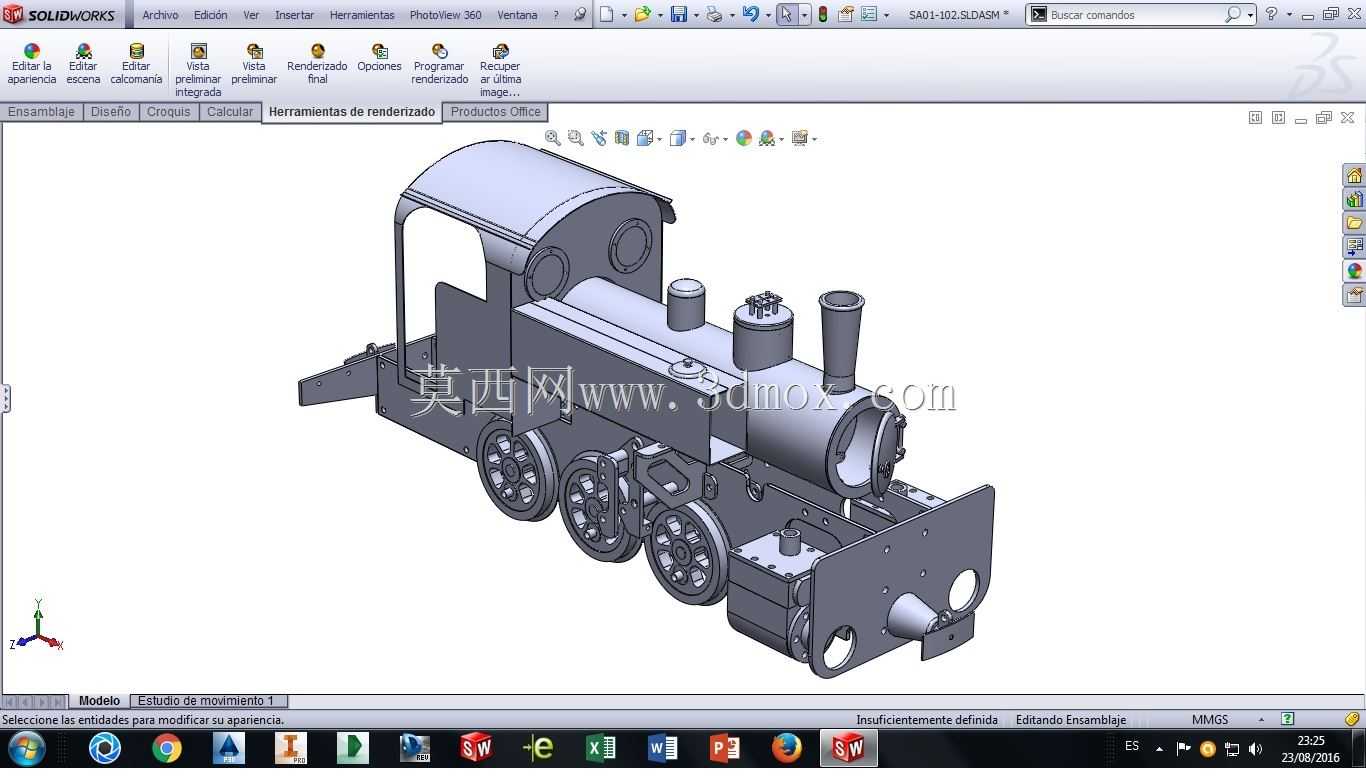Expand Open file dropdown arrow
Screen dimensions: 1366x784
click(x=660, y=15)
